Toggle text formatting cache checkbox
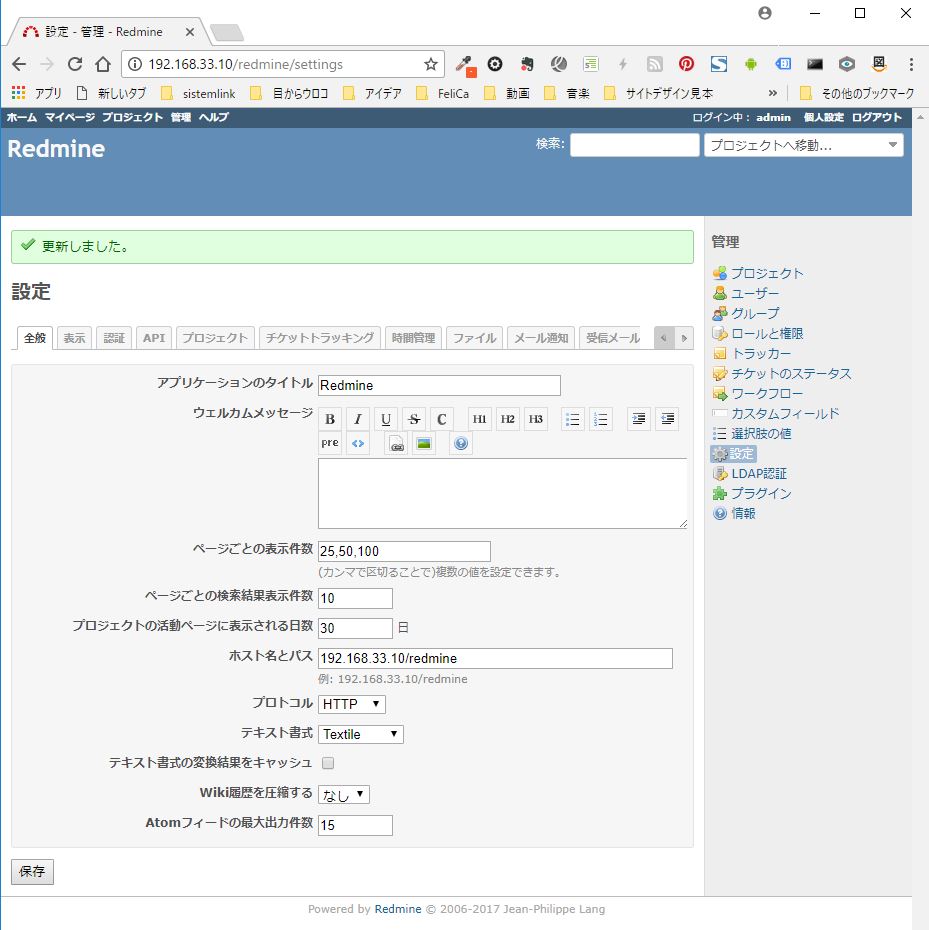929x930 pixels. (x=327, y=763)
